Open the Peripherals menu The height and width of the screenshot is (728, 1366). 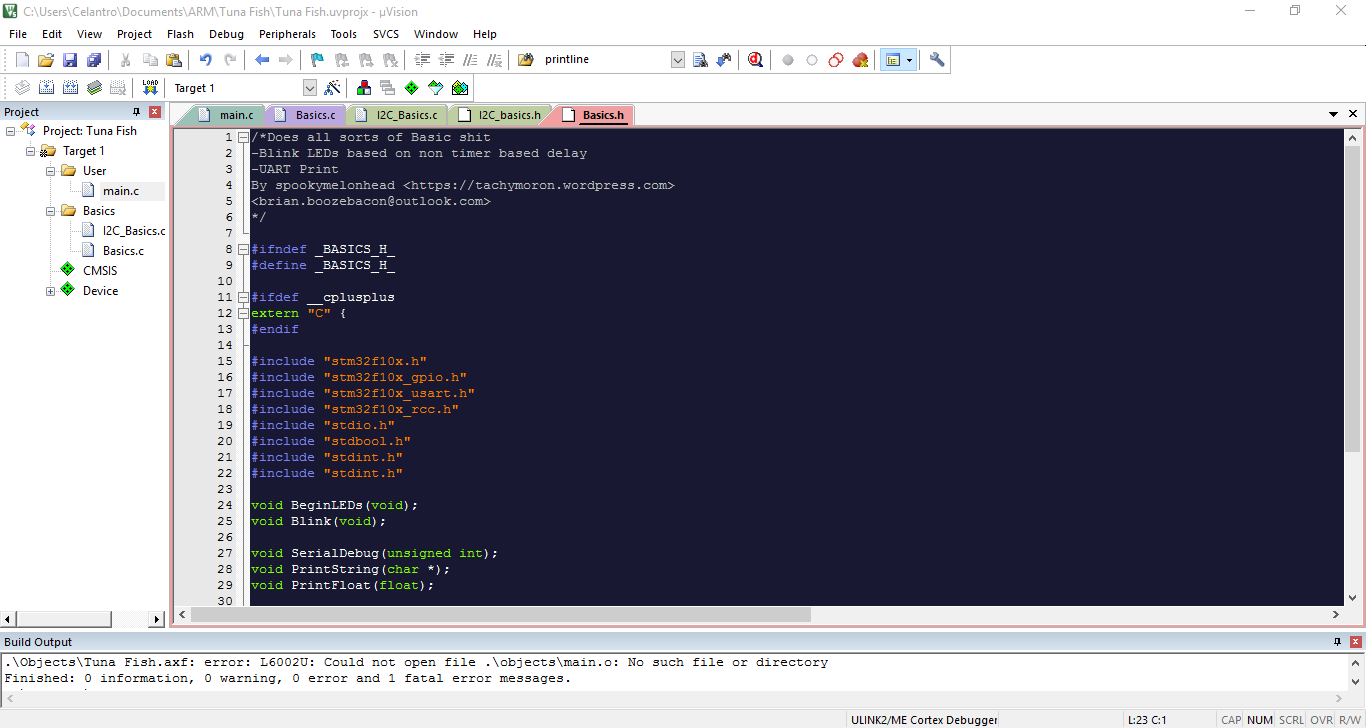click(287, 34)
